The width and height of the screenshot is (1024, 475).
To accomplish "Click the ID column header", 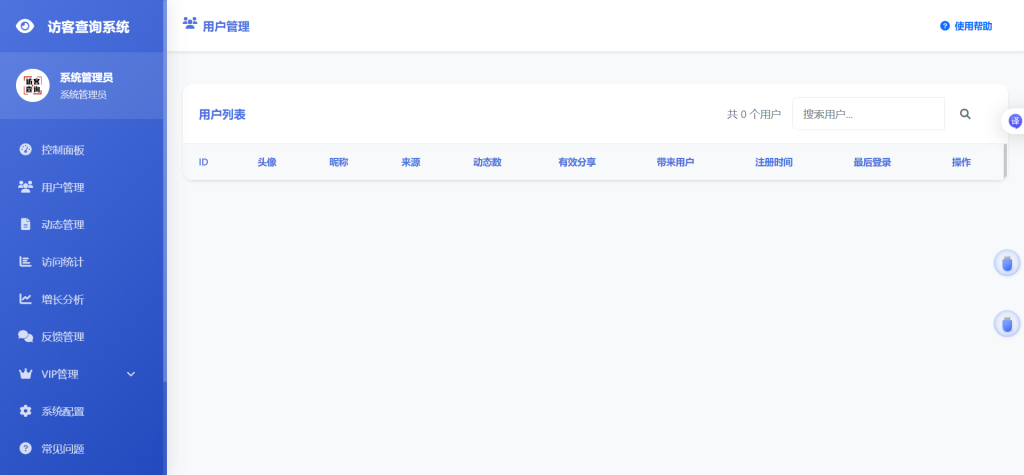I will coord(203,162).
